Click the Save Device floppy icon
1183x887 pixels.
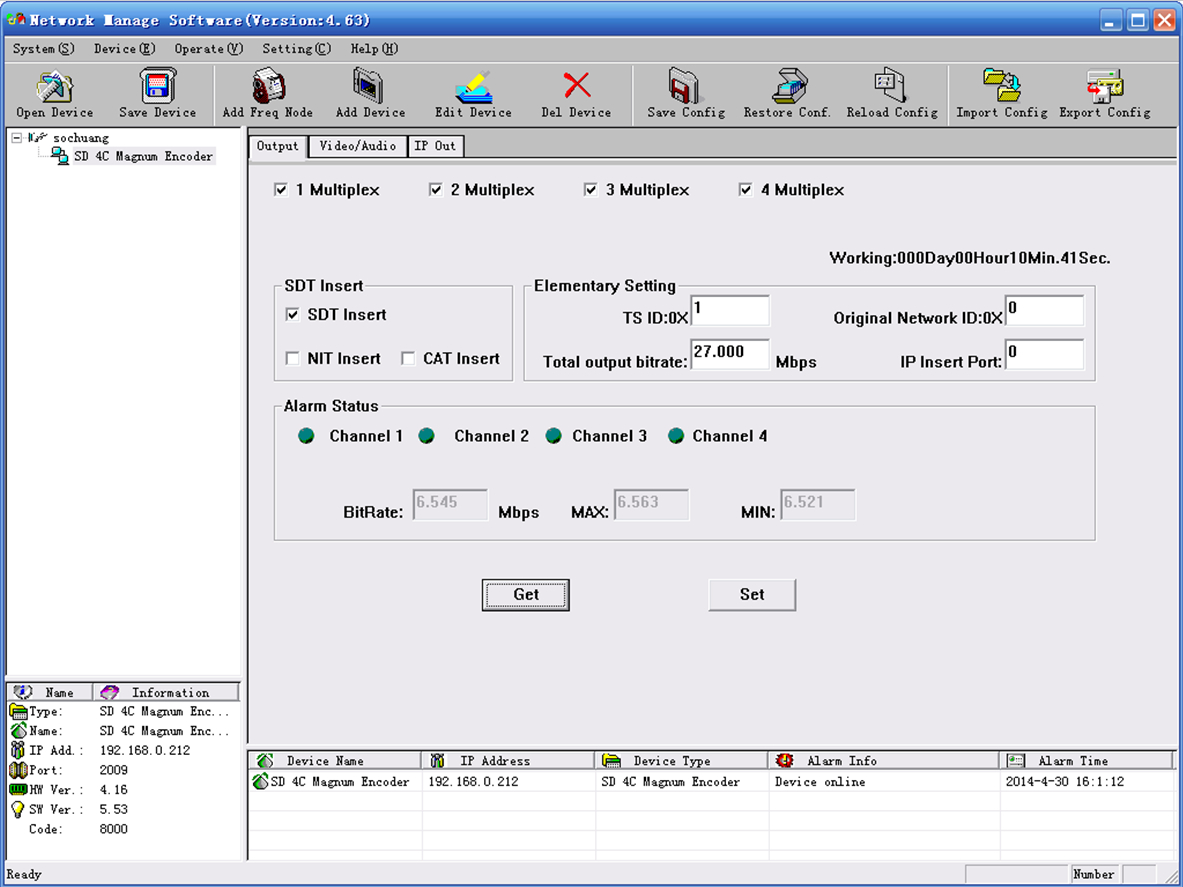pyautogui.click(x=158, y=86)
